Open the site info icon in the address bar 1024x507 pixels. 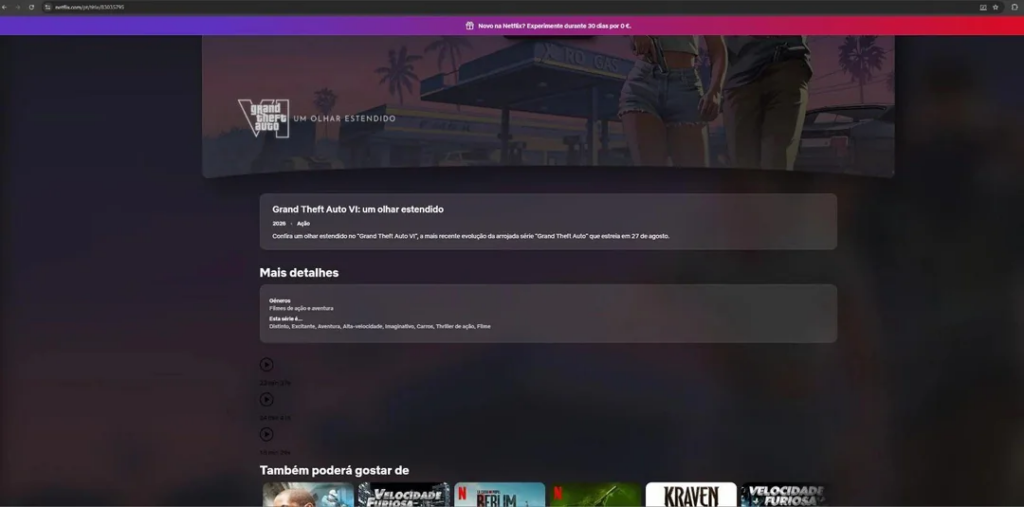(x=48, y=7)
